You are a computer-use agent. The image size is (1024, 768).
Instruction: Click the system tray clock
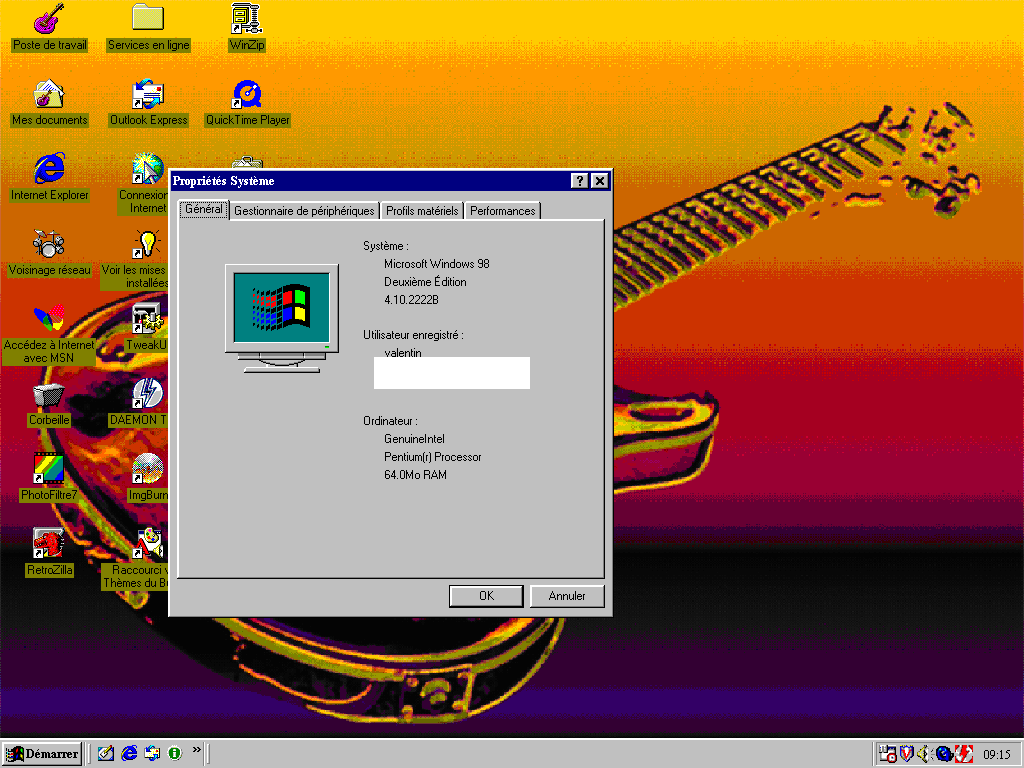click(x=996, y=754)
